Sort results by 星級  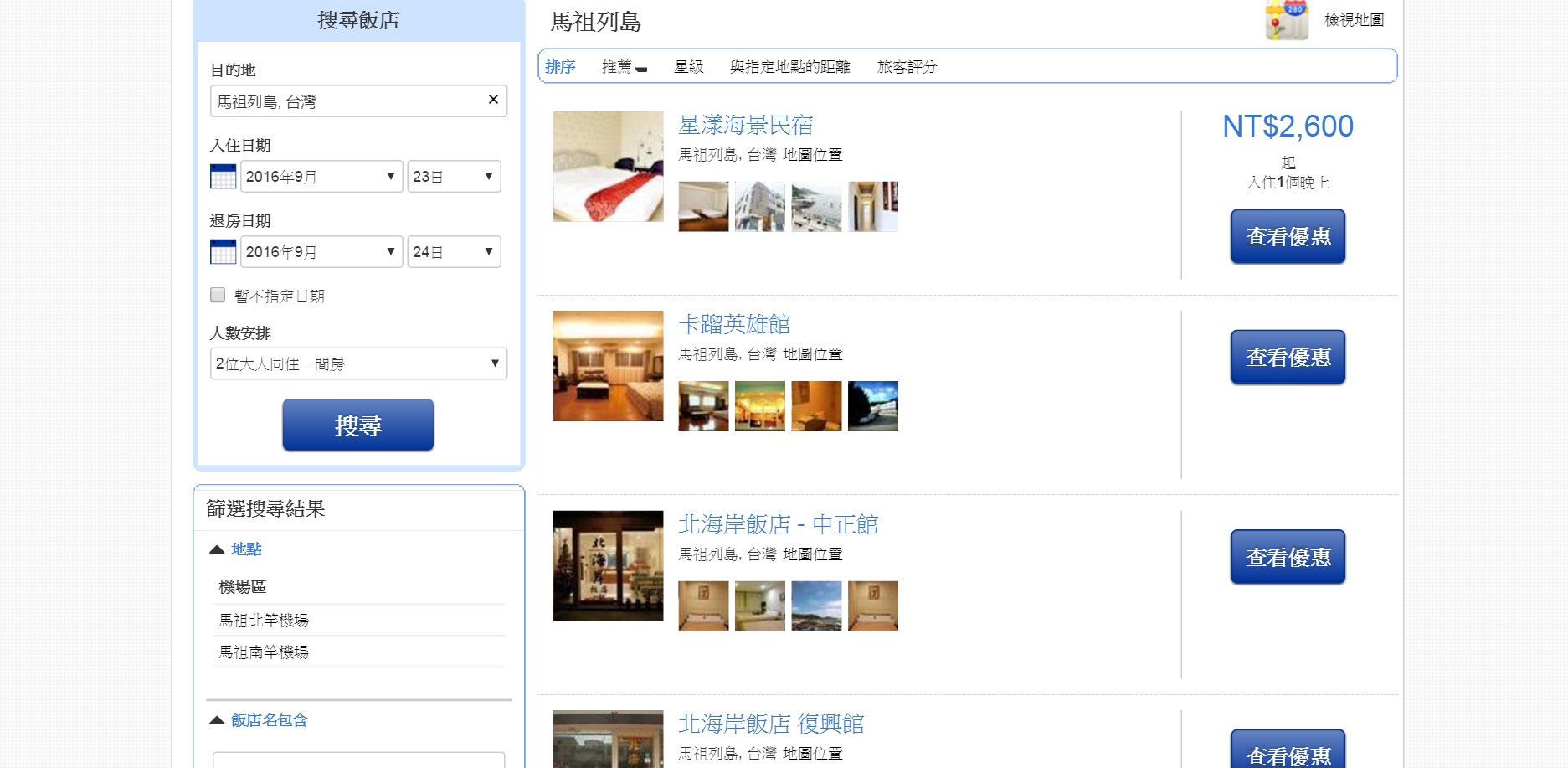689,67
